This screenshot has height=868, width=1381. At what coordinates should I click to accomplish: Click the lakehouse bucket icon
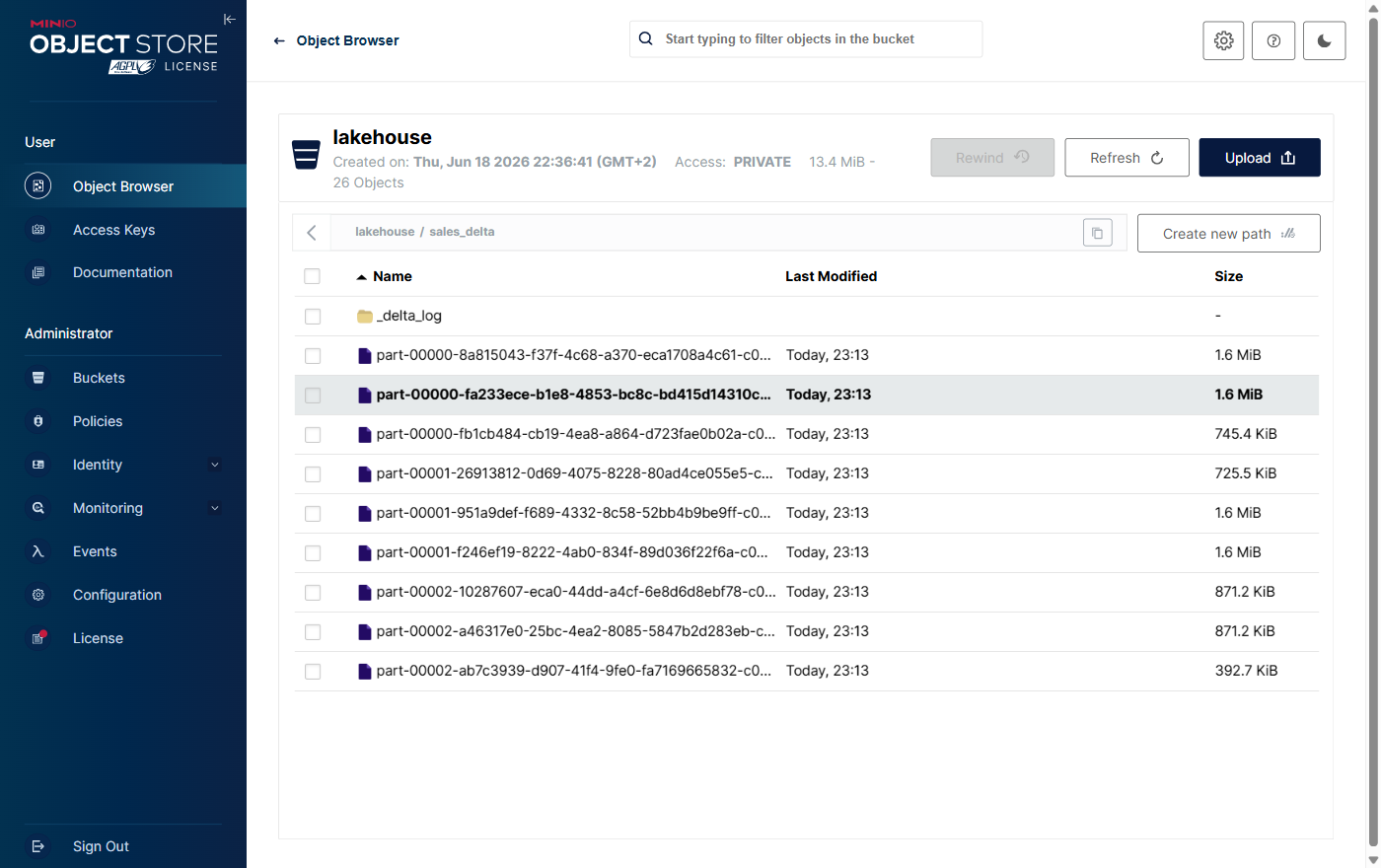click(306, 155)
